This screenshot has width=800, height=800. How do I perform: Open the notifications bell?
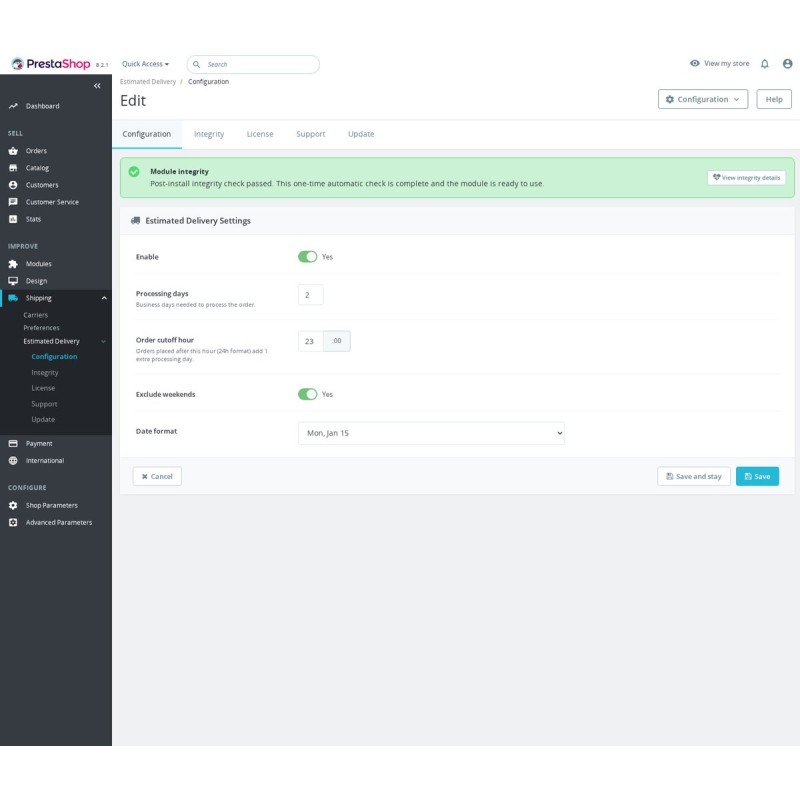click(x=764, y=64)
